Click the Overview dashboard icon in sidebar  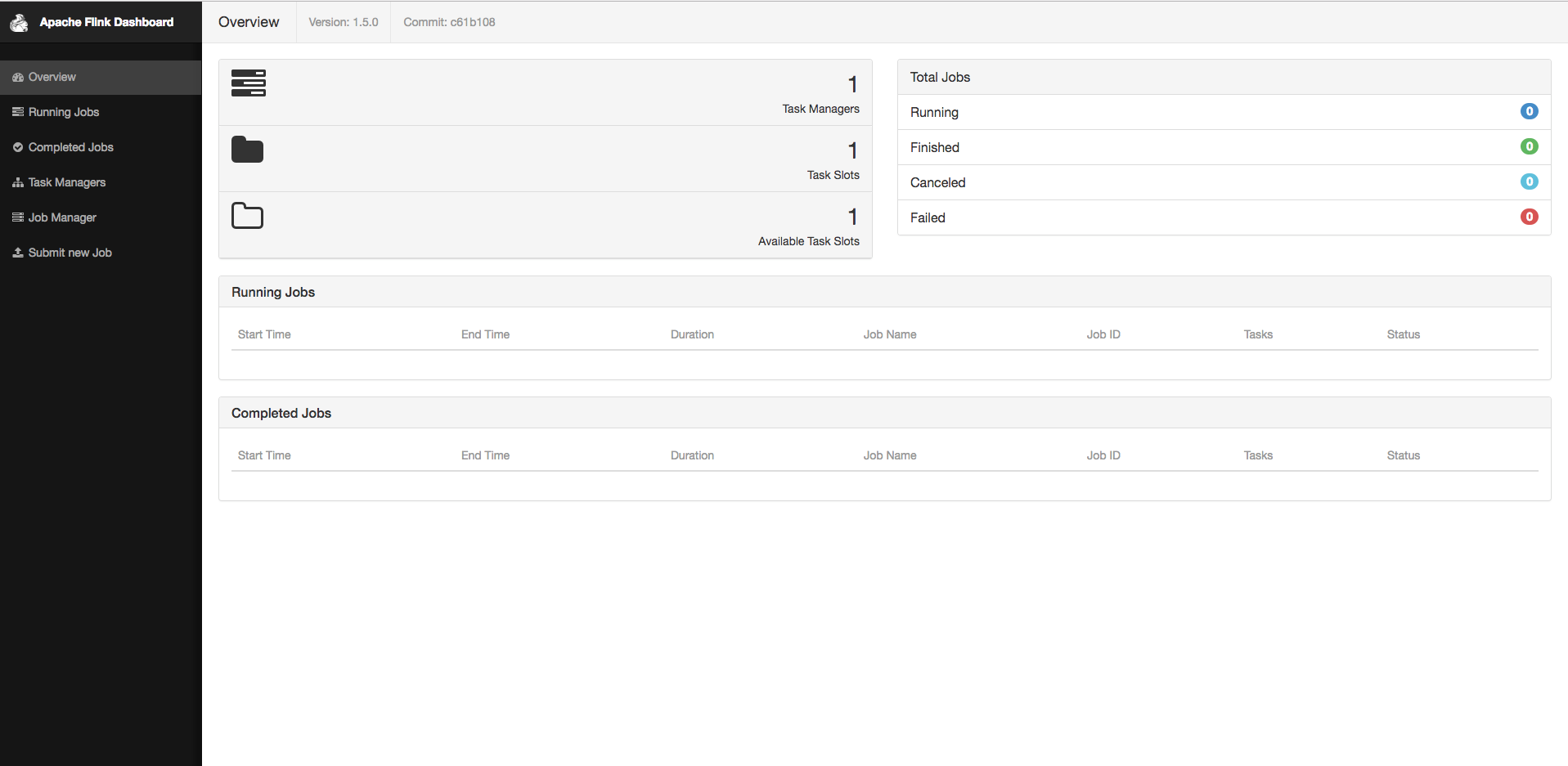click(18, 78)
